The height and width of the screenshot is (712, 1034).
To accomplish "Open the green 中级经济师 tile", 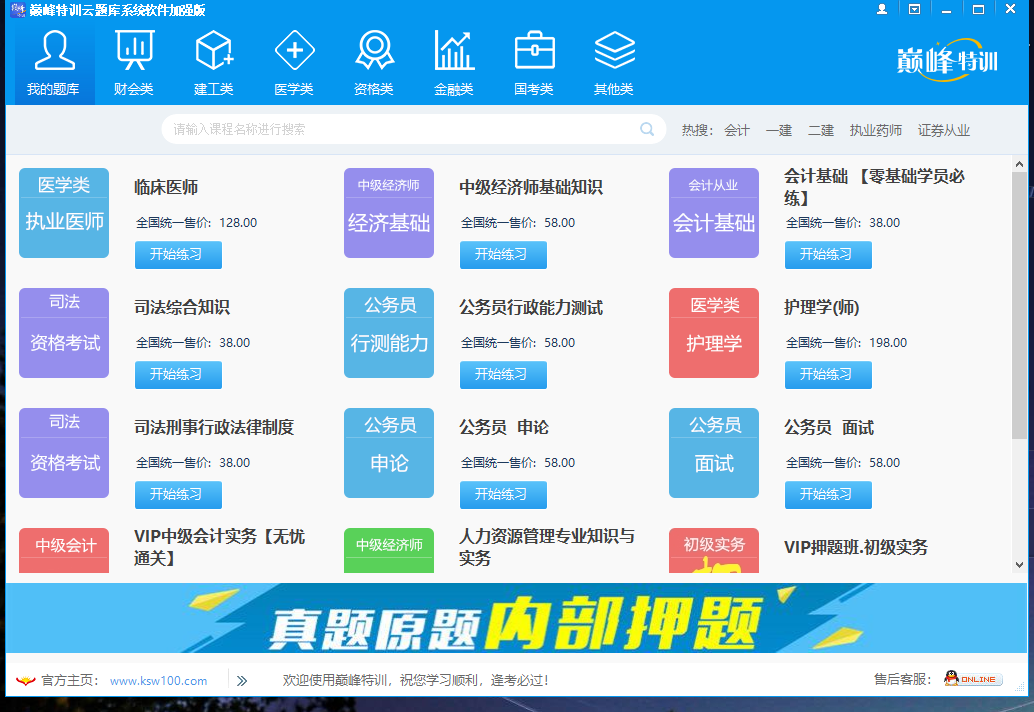I will point(389,550).
